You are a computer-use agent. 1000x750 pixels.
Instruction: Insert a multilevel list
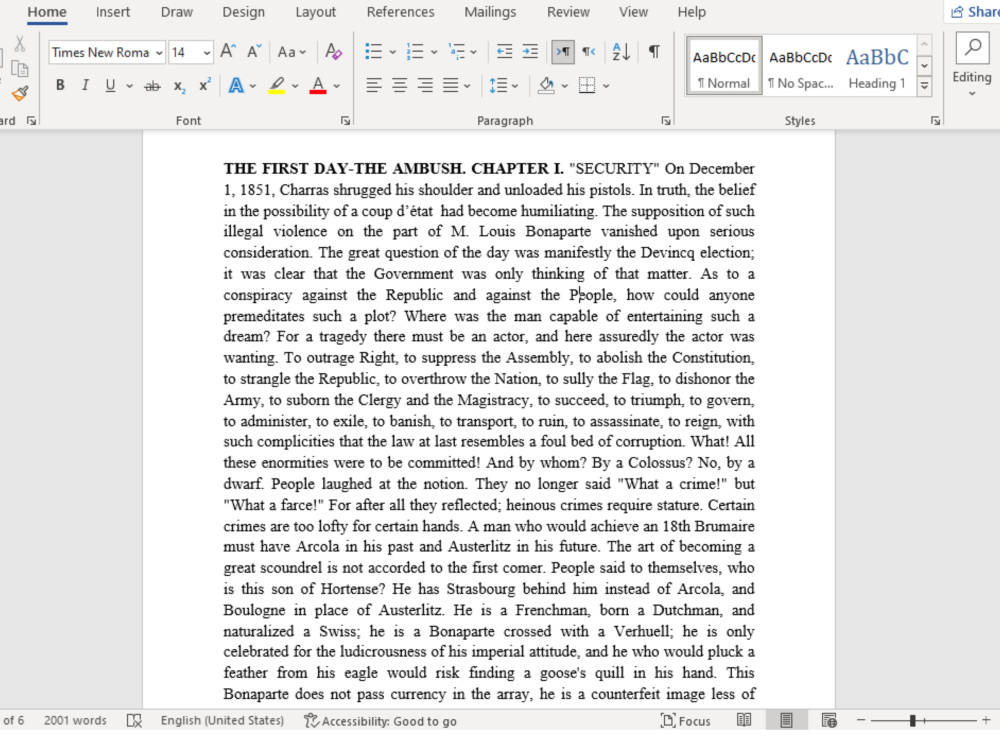click(x=457, y=52)
